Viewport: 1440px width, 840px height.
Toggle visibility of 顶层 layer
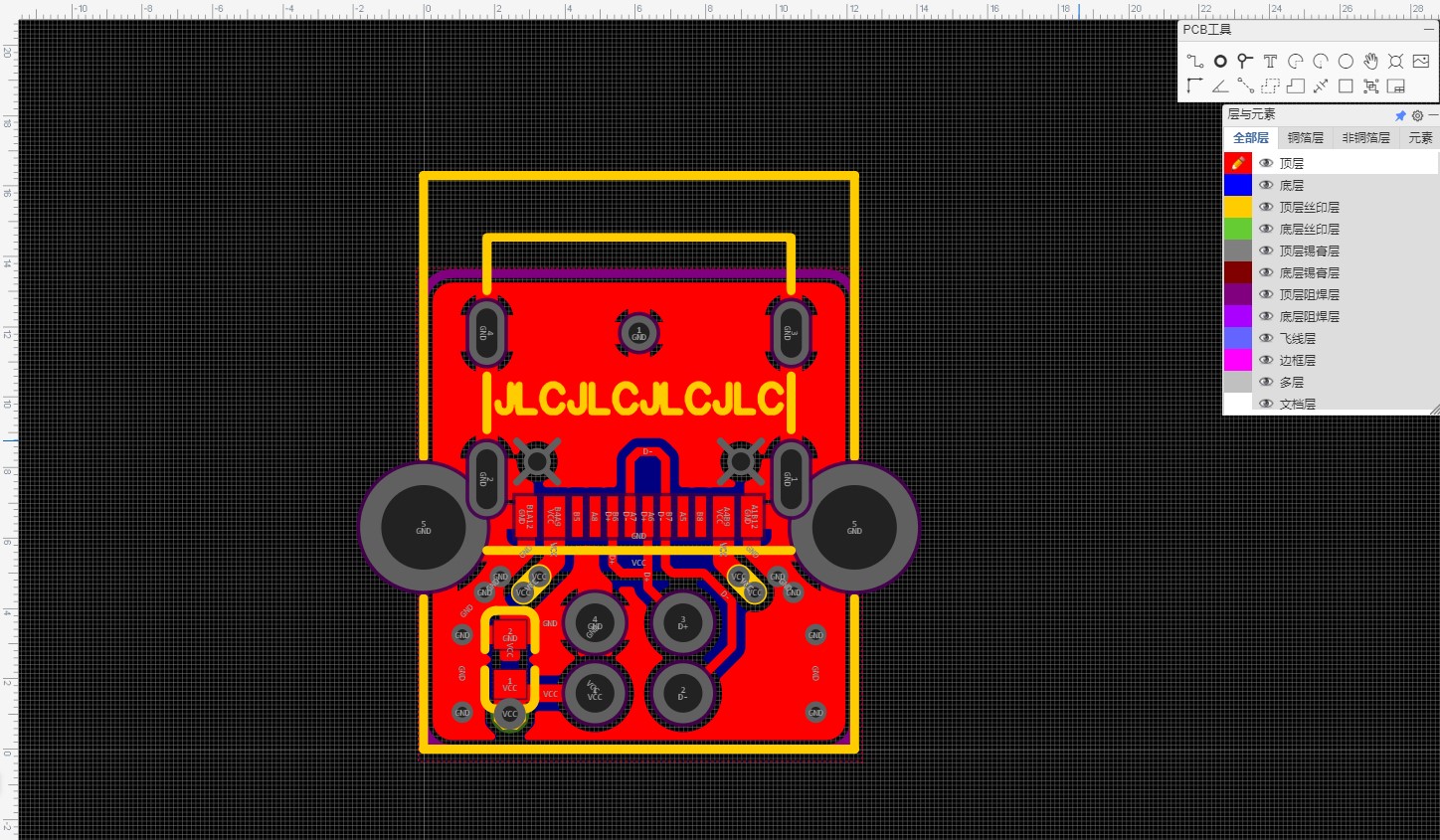click(x=1266, y=163)
